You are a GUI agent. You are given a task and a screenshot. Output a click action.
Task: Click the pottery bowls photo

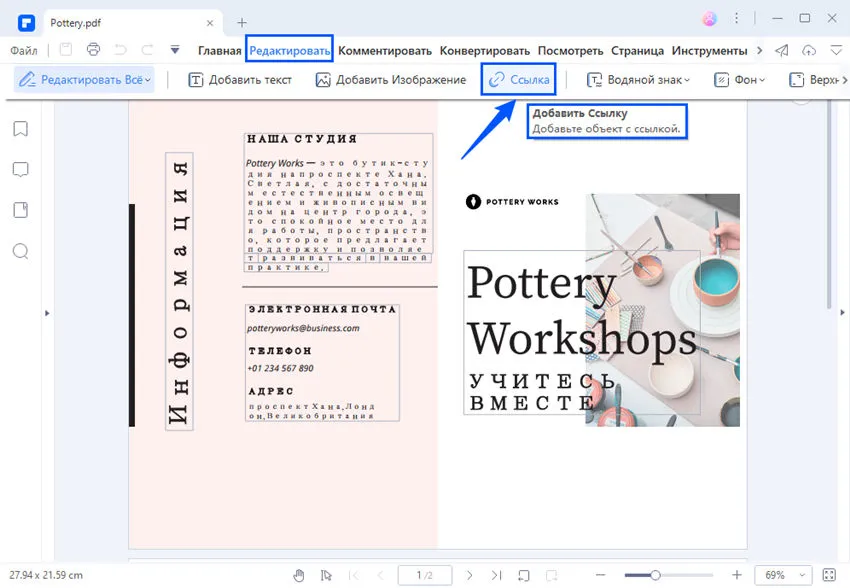pos(662,310)
